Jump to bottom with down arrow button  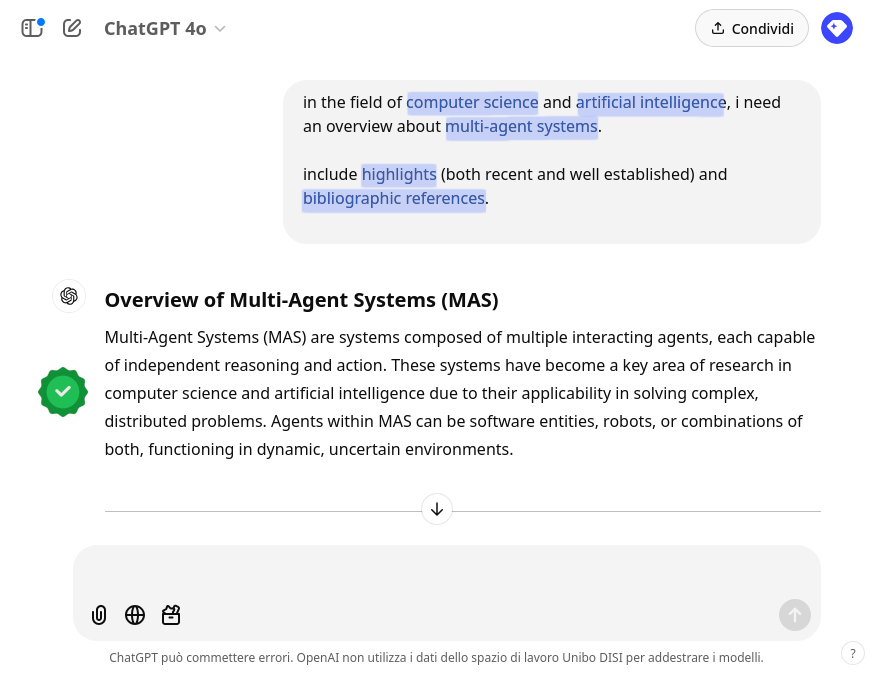click(437, 509)
